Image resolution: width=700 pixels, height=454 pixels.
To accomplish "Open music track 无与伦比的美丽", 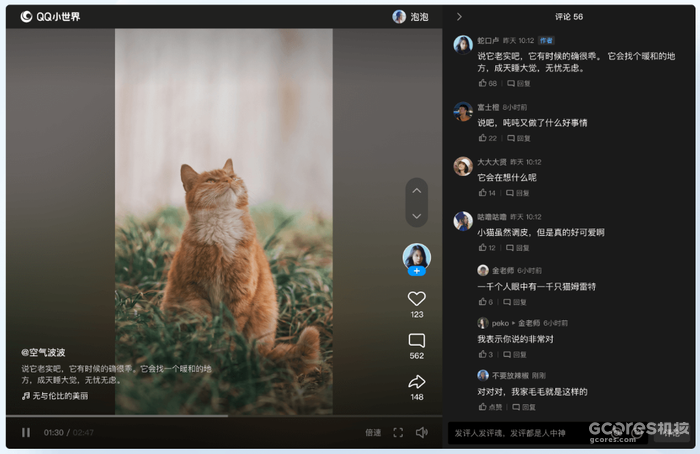I will [60, 396].
